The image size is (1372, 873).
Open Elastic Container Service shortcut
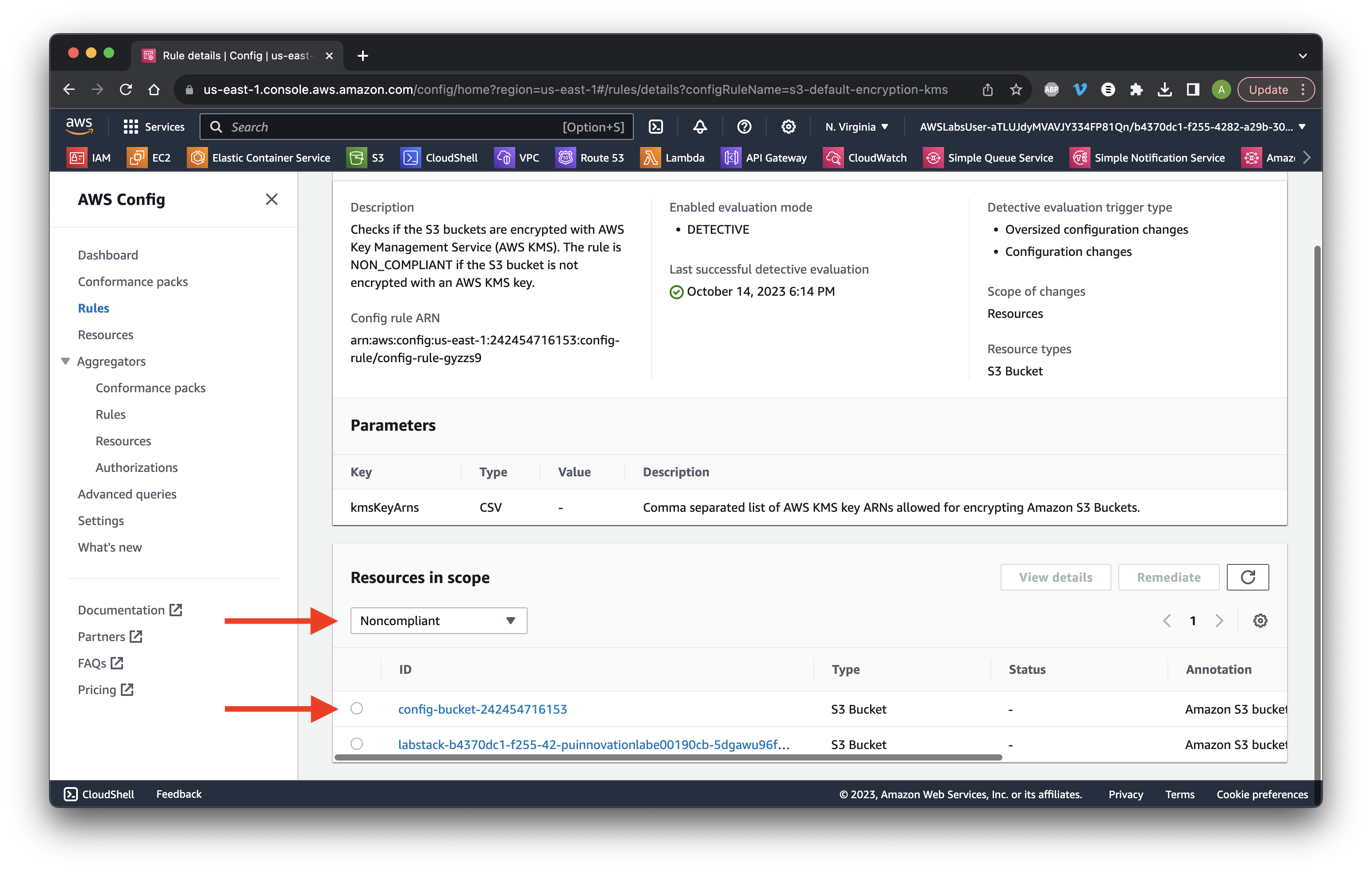point(258,158)
